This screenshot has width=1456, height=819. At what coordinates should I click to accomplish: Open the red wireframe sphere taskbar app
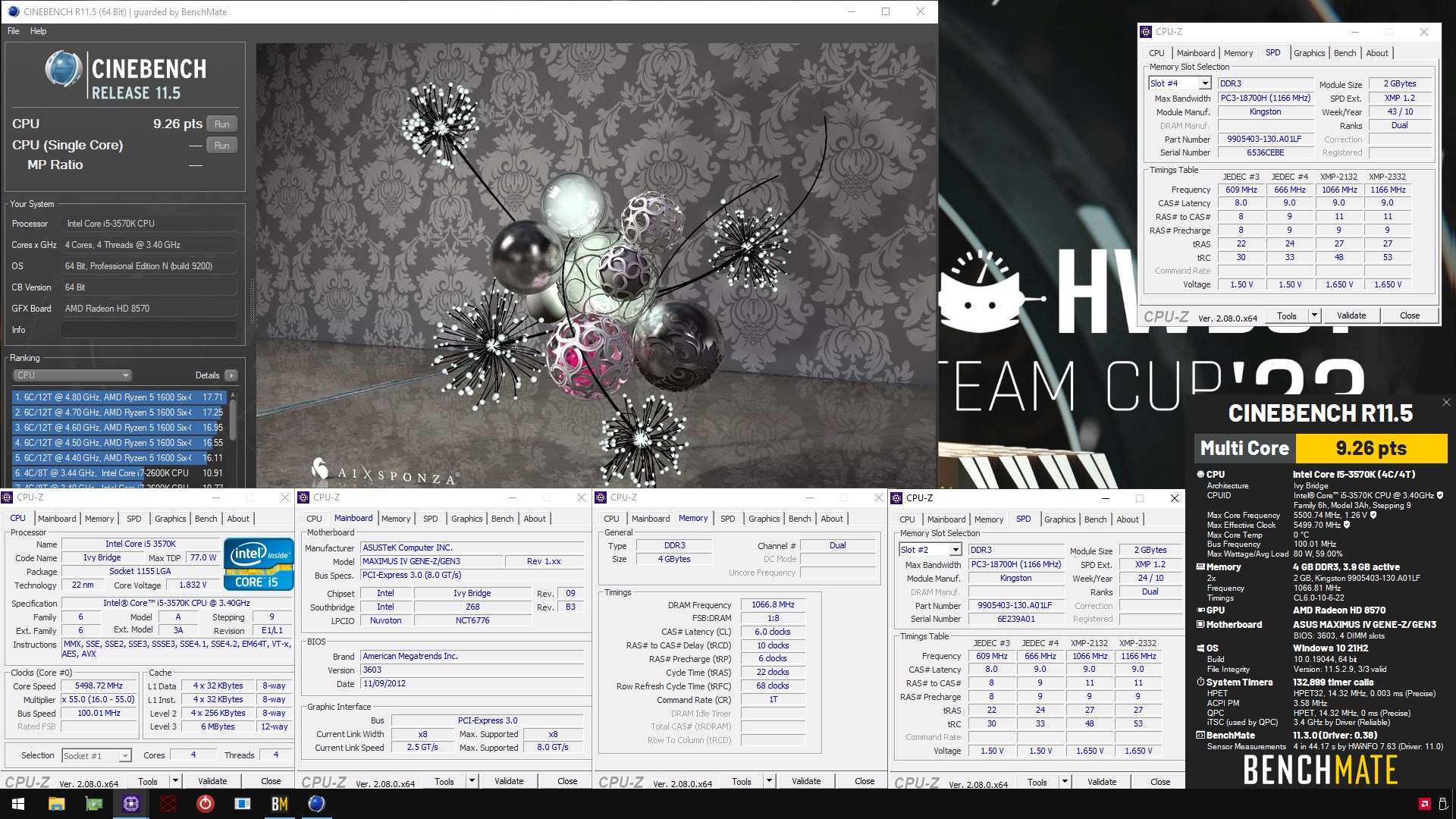tap(168, 804)
